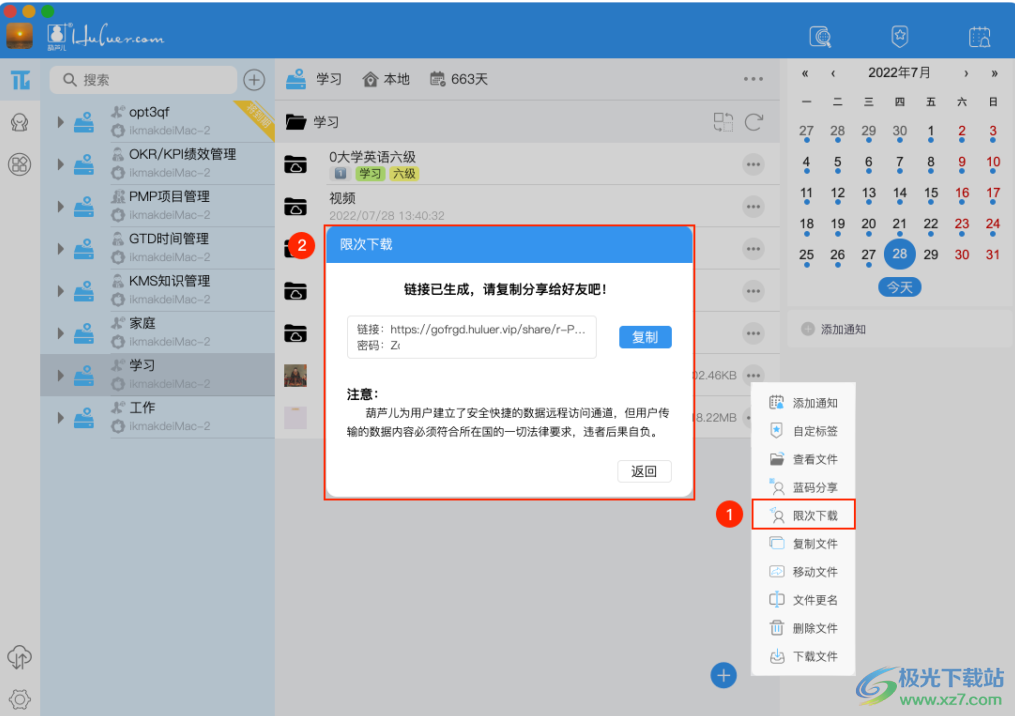Go to next month in calendar
1015x716 pixels.
pyautogui.click(x=966, y=73)
